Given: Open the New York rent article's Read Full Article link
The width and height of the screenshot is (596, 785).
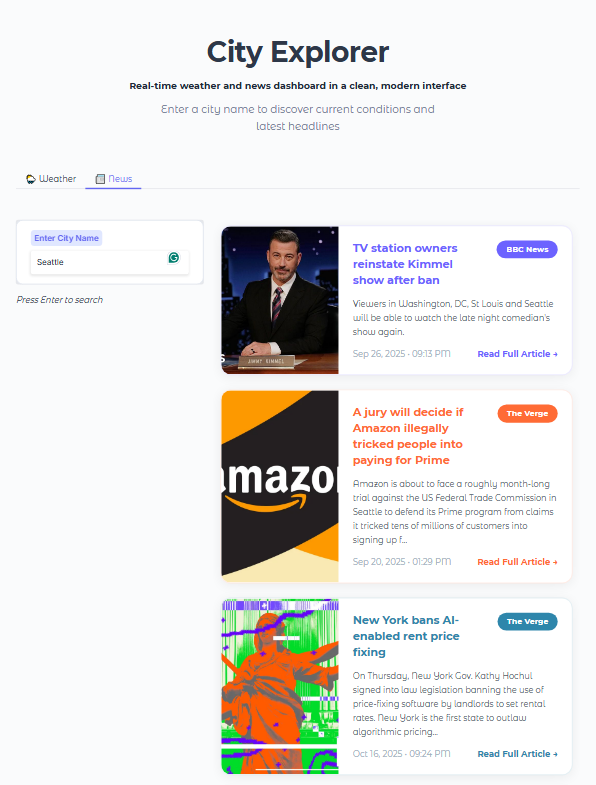Looking at the screenshot, I should point(517,754).
